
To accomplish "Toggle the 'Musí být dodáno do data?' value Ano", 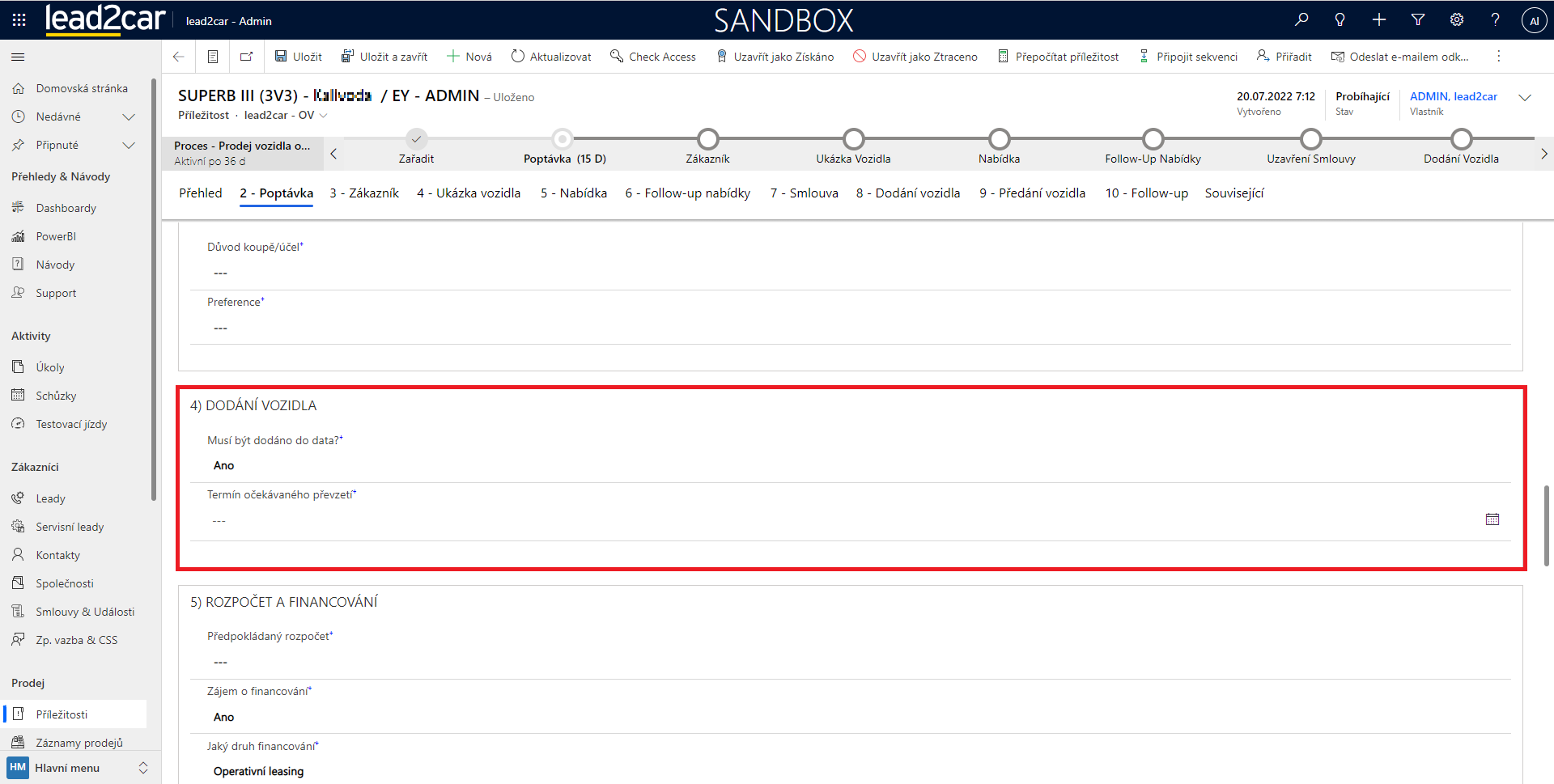I will click(224, 466).
